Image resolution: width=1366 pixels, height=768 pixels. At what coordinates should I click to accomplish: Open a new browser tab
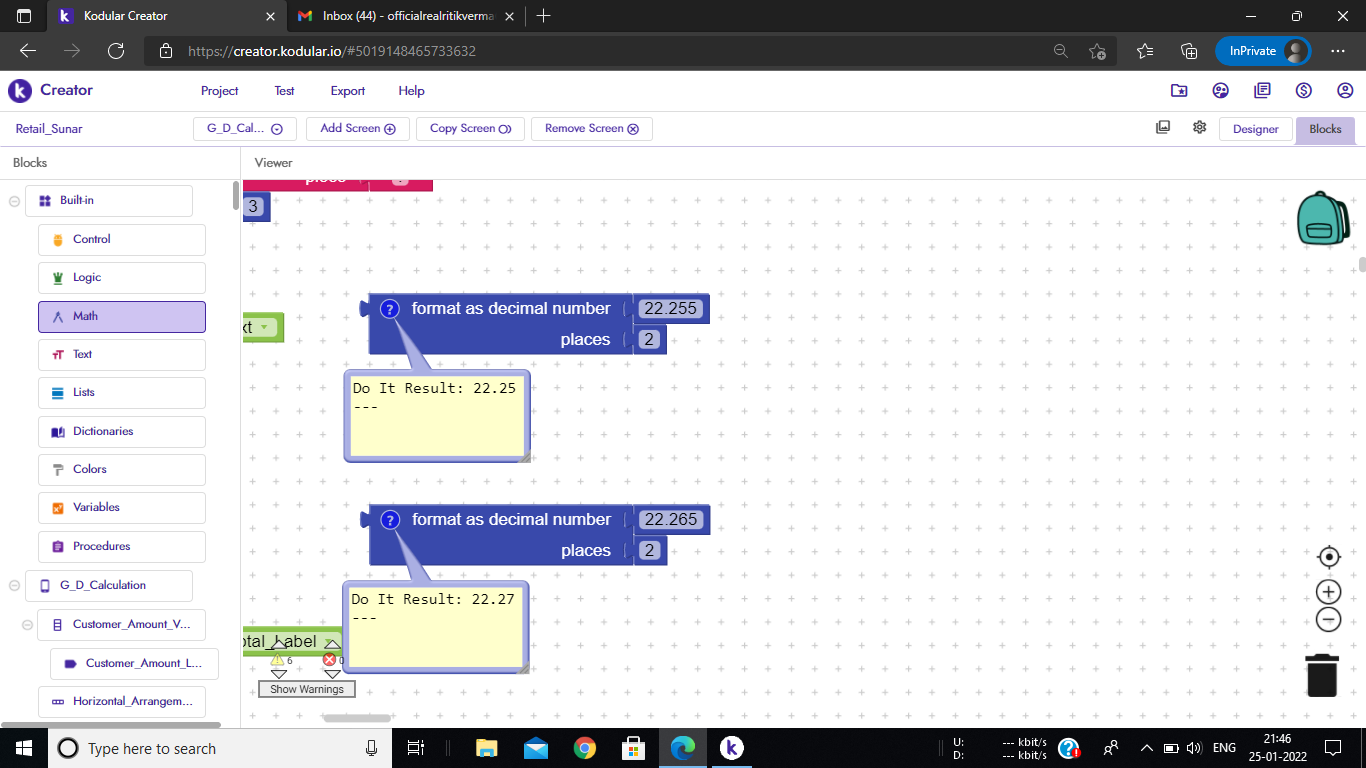click(x=543, y=16)
